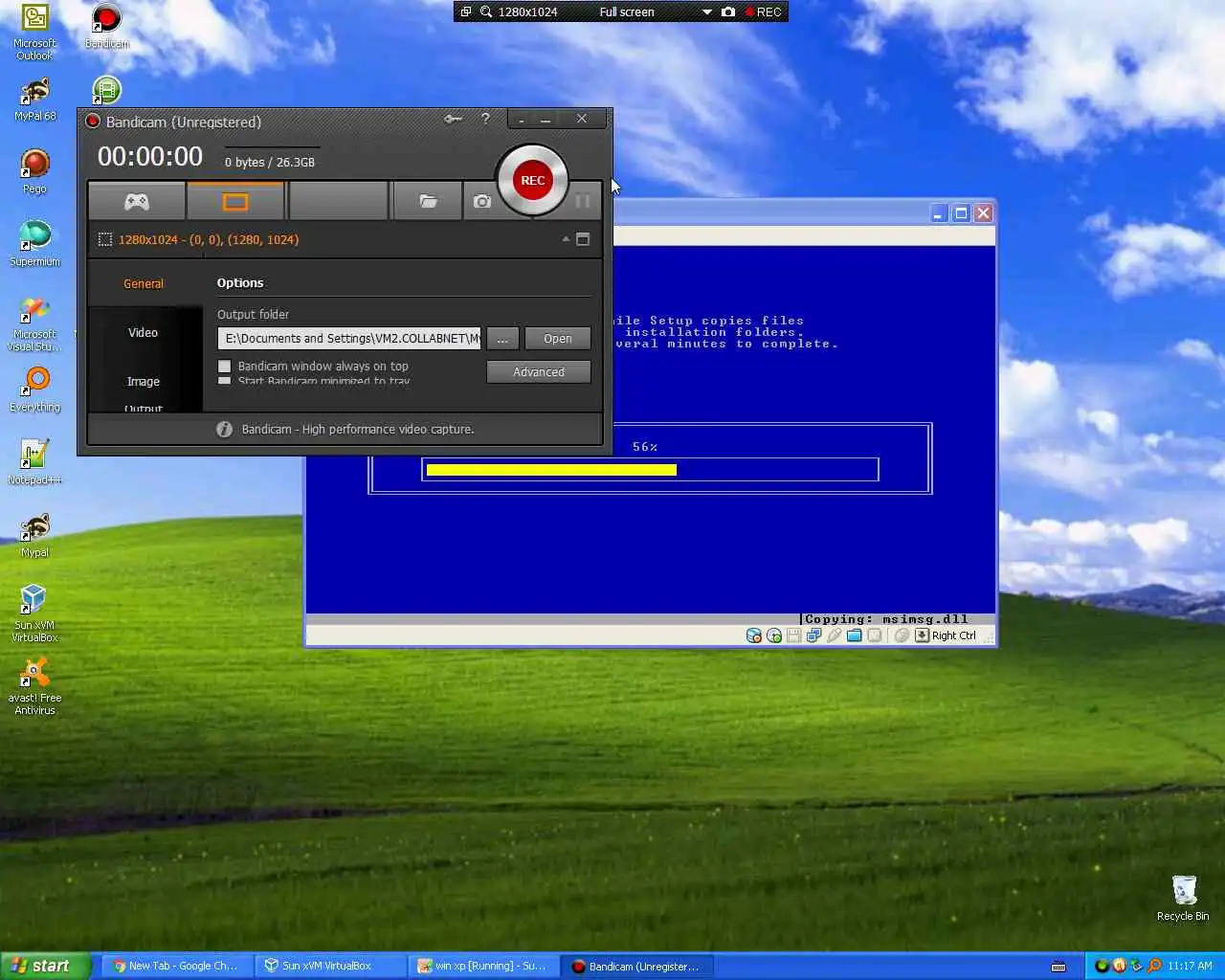Click VirtualBox shared folders status icon

[854, 635]
